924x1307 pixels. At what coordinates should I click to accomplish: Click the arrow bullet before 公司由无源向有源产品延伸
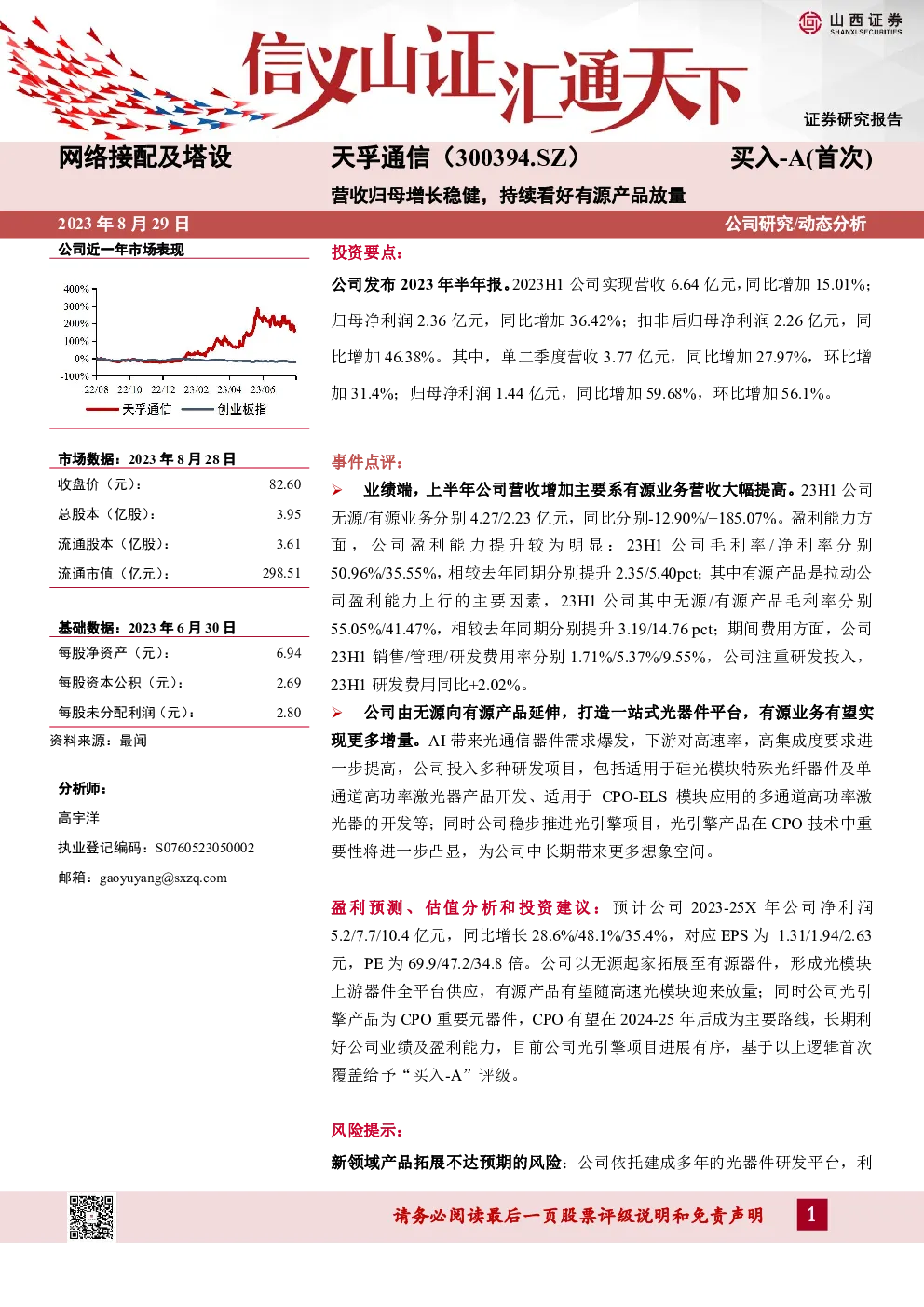pos(337,713)
